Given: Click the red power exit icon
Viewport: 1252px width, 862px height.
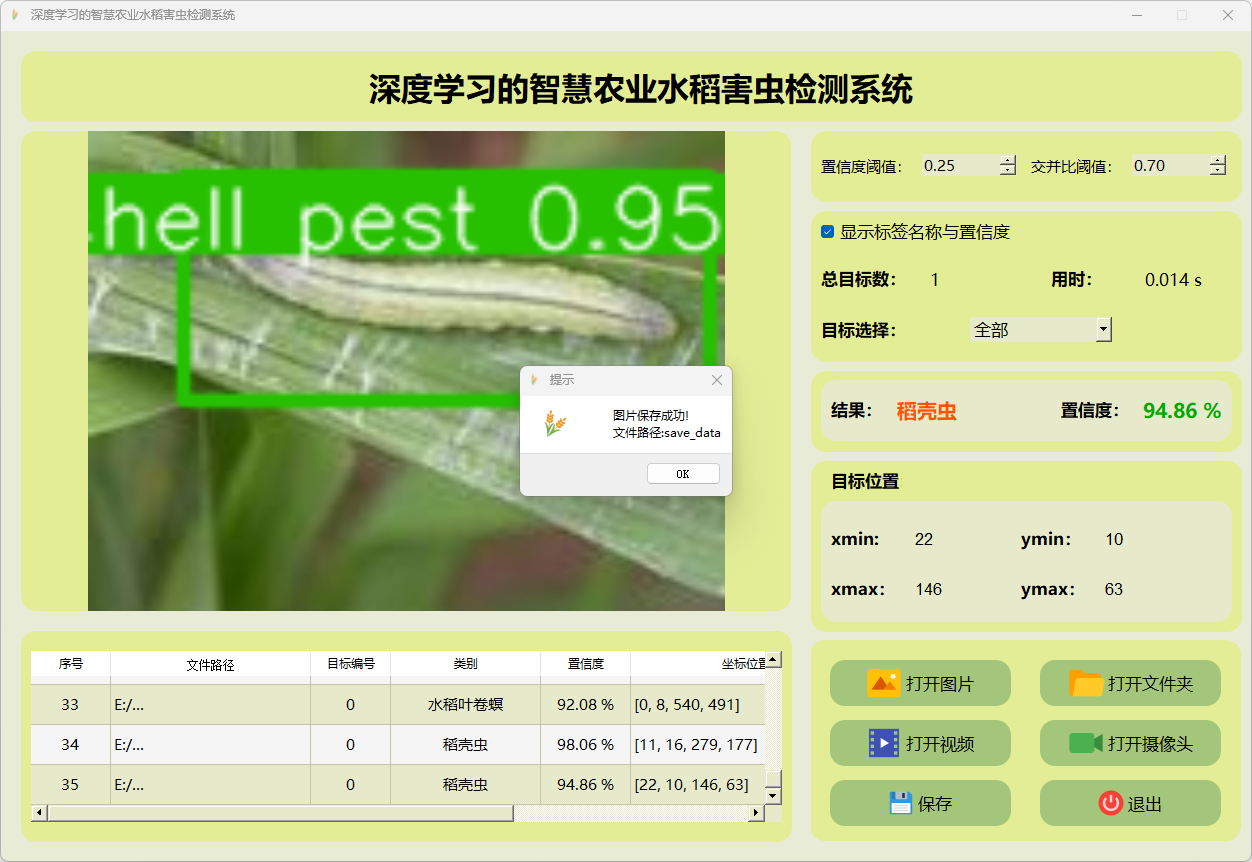Looking at the screenshot, I should [1111, 803].
